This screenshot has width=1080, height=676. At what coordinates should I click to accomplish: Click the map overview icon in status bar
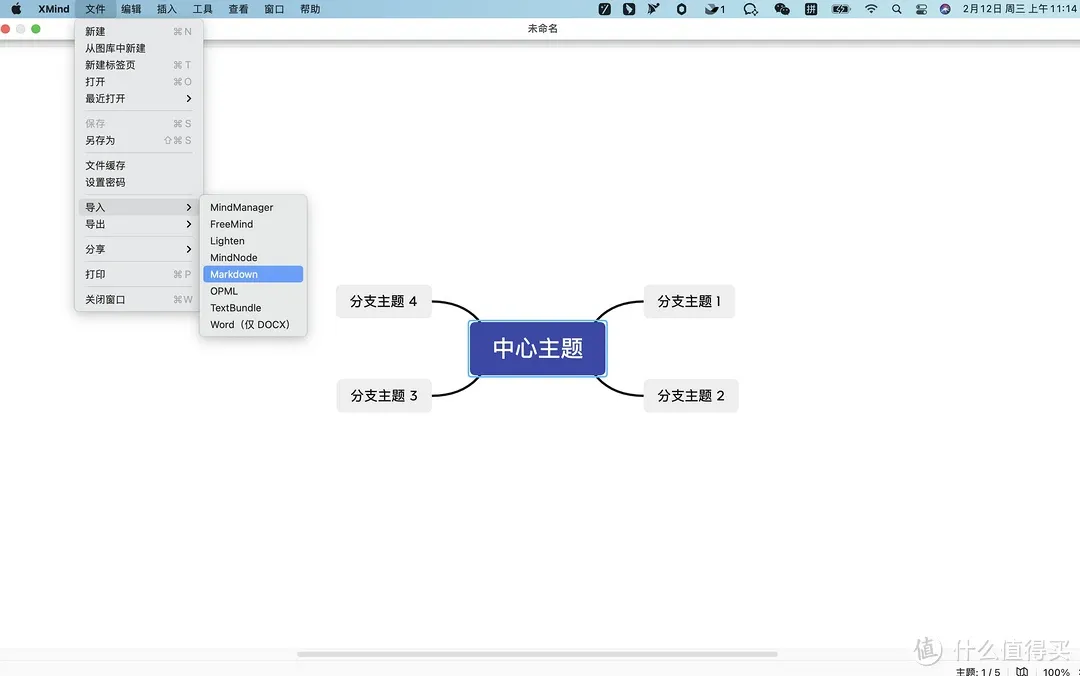(x=1022, y=671)
